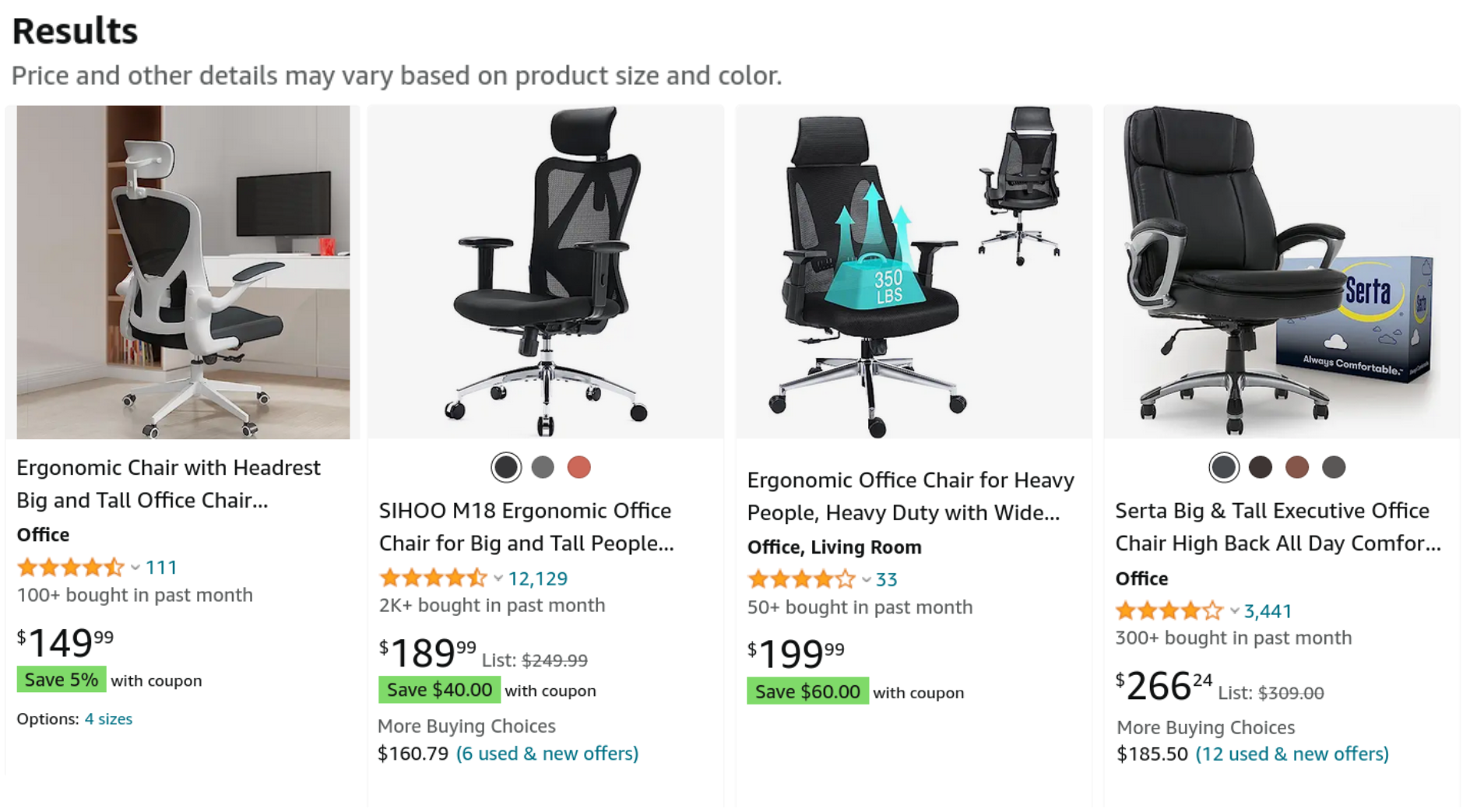Expand rating chevron beside 12,129 reviews

498,578
